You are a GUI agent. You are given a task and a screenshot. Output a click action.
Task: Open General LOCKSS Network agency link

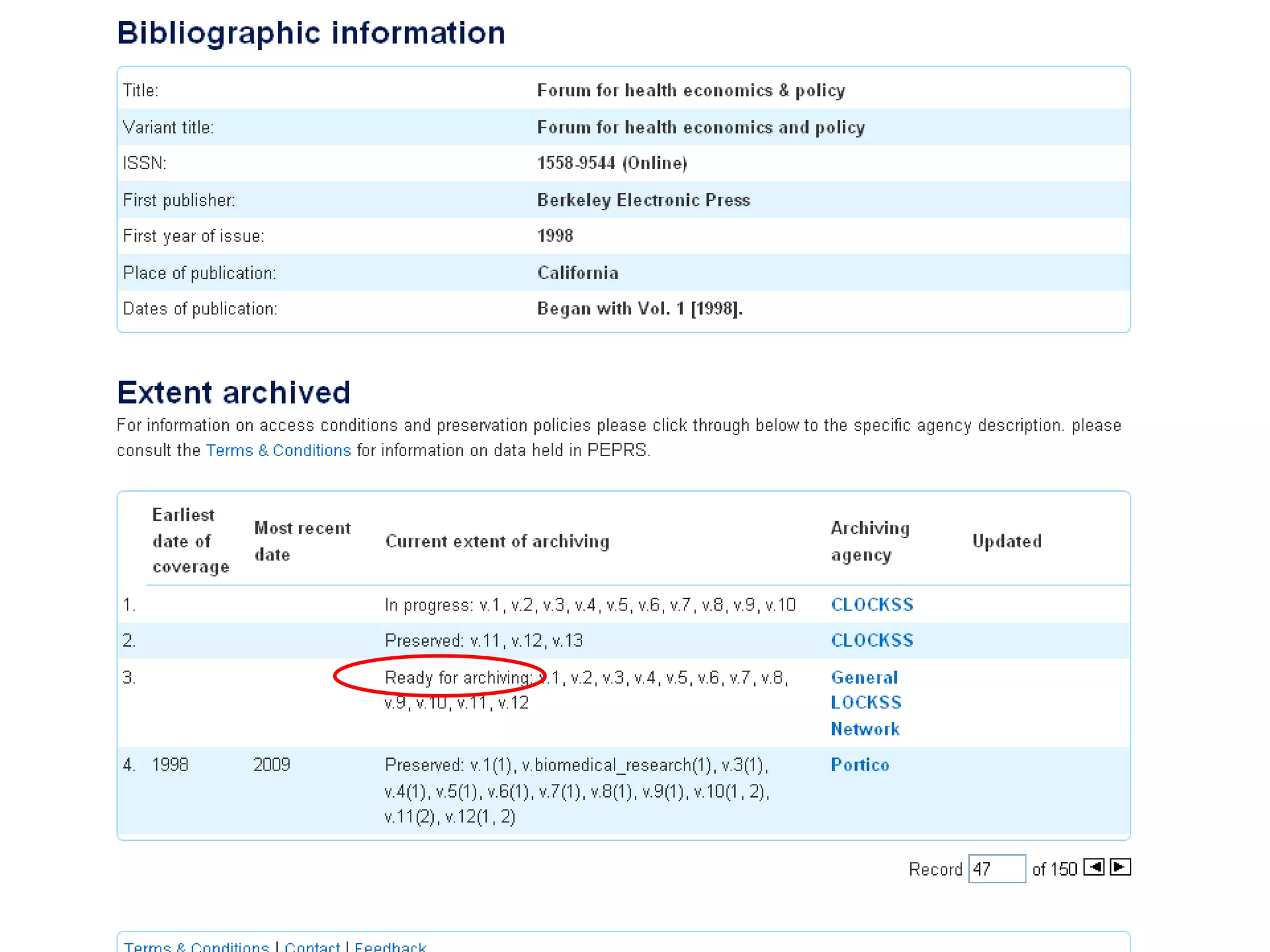point(866,703)
